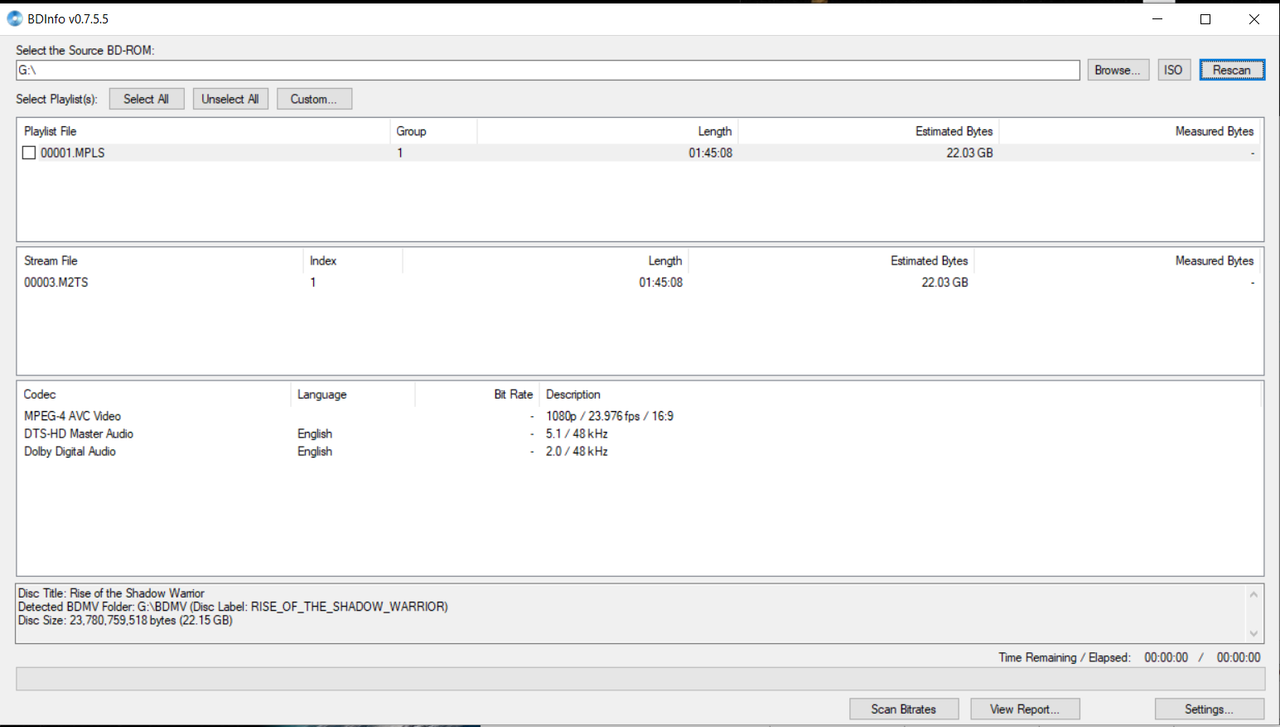Open View Report...
The width and height of the screenshot is (1280, 727).
pos(1025,709)
